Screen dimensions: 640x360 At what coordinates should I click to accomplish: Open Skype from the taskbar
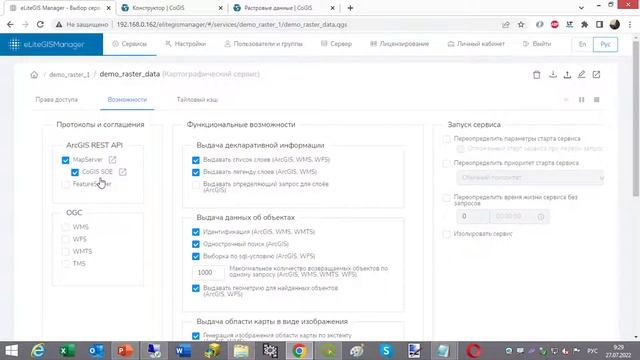pos(385,351)
